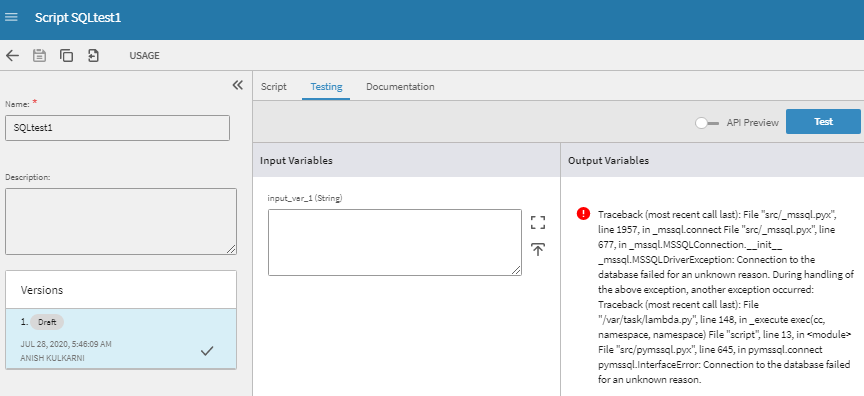Screen dimensions: 864x396
Task: Click the export script file icon
Action: pos(94,56)
